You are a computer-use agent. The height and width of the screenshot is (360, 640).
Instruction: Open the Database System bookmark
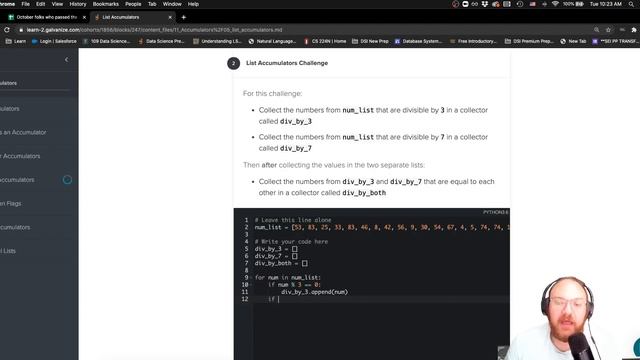coord(418,41)
